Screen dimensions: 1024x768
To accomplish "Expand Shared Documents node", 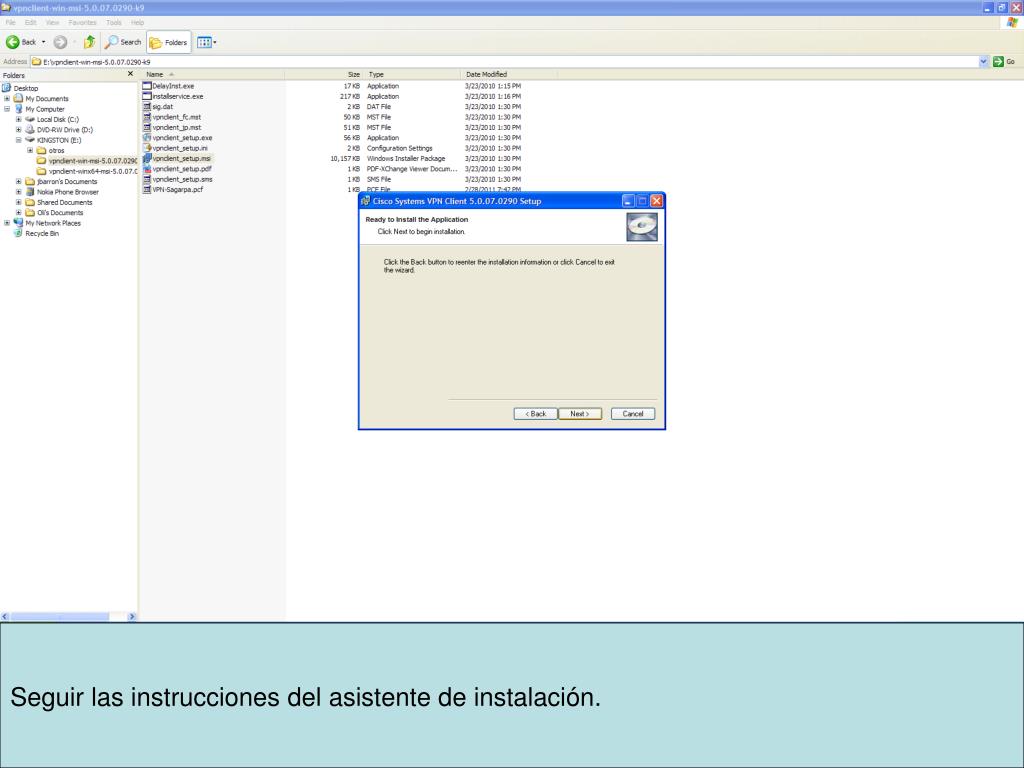I will 18,202.
